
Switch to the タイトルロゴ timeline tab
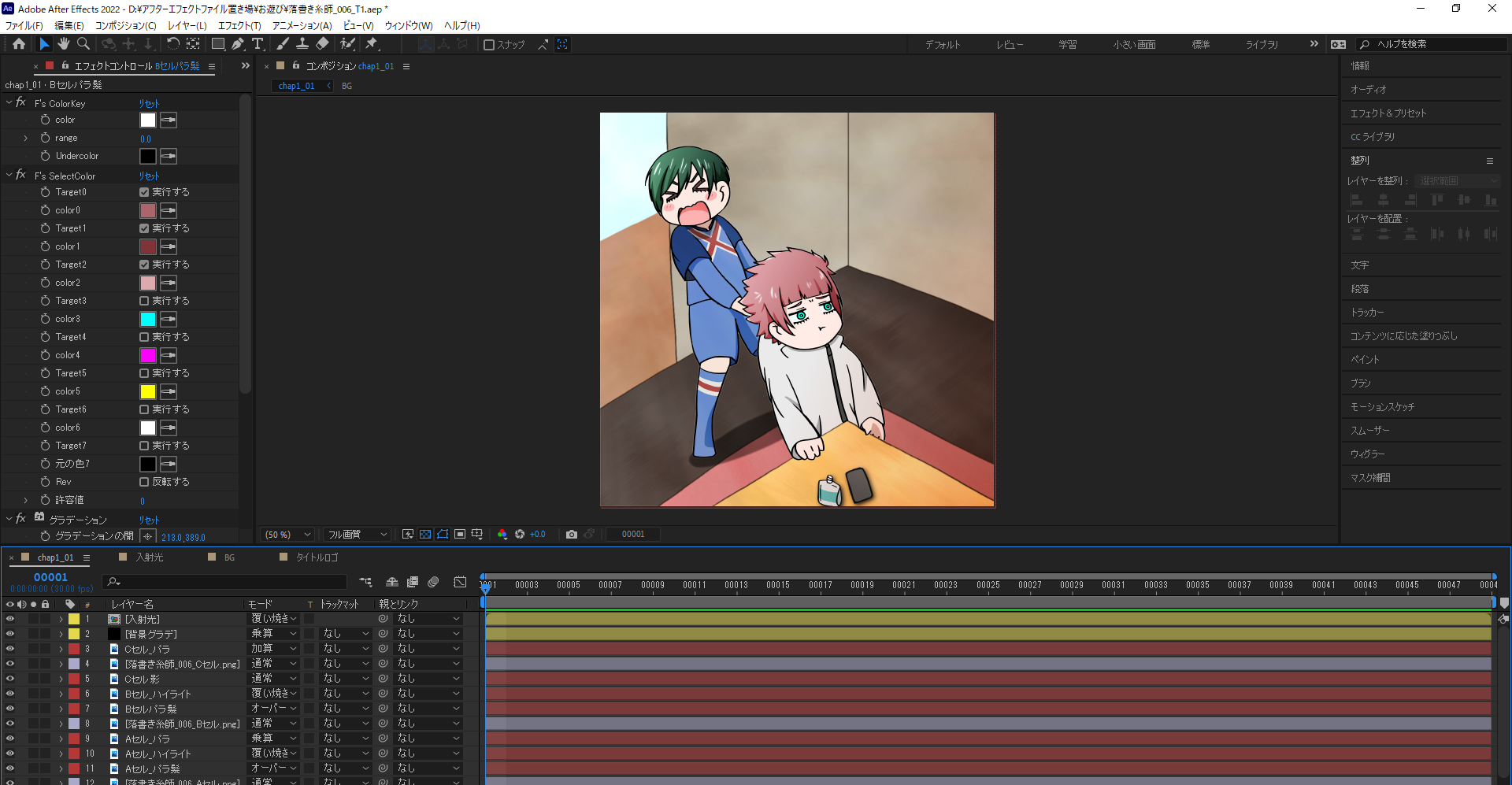(x=317, y=557)
